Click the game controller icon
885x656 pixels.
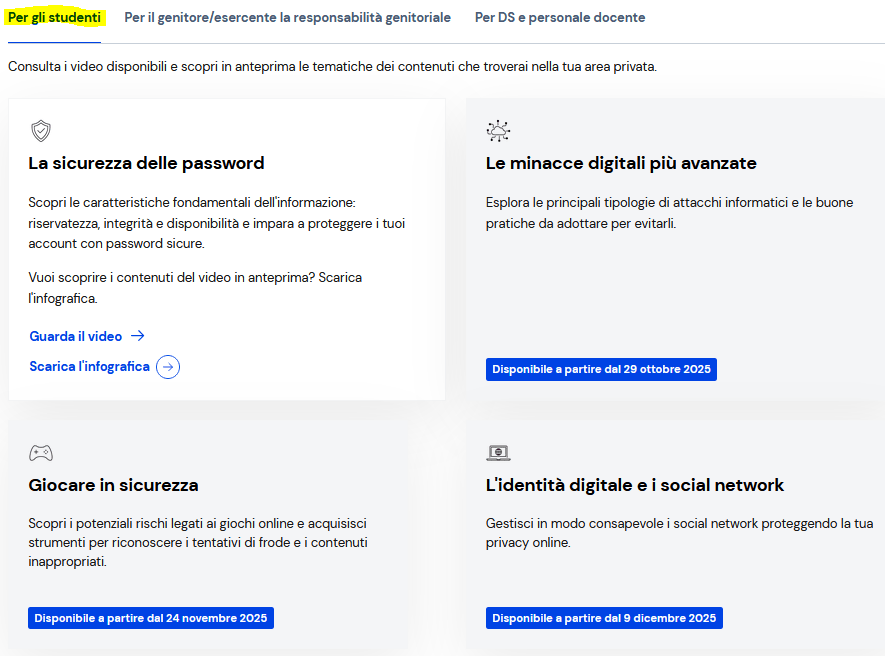(41, 453)
